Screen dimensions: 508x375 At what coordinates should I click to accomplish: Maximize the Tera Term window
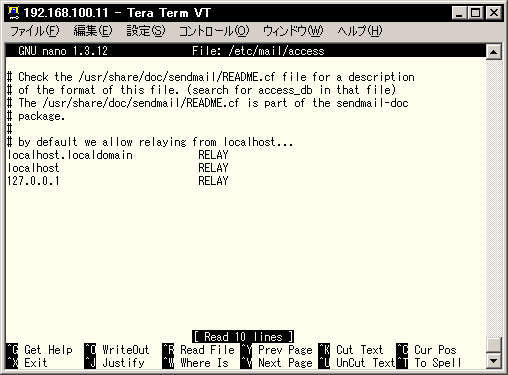click(475, 13)
